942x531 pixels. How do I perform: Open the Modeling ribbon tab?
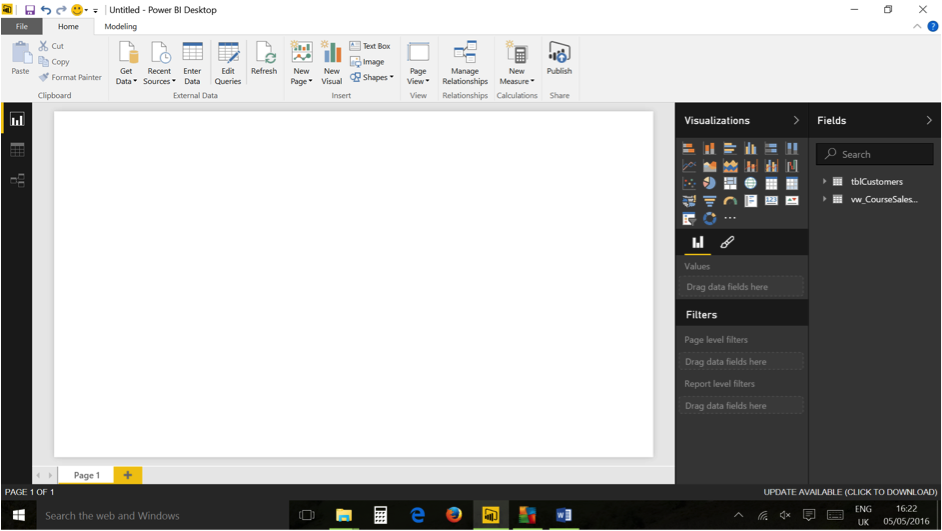tap(121, 26)
